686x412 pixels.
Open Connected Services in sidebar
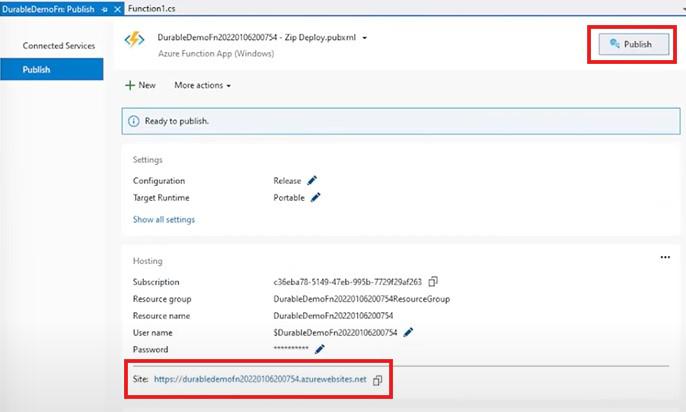(x=59, y=45)
